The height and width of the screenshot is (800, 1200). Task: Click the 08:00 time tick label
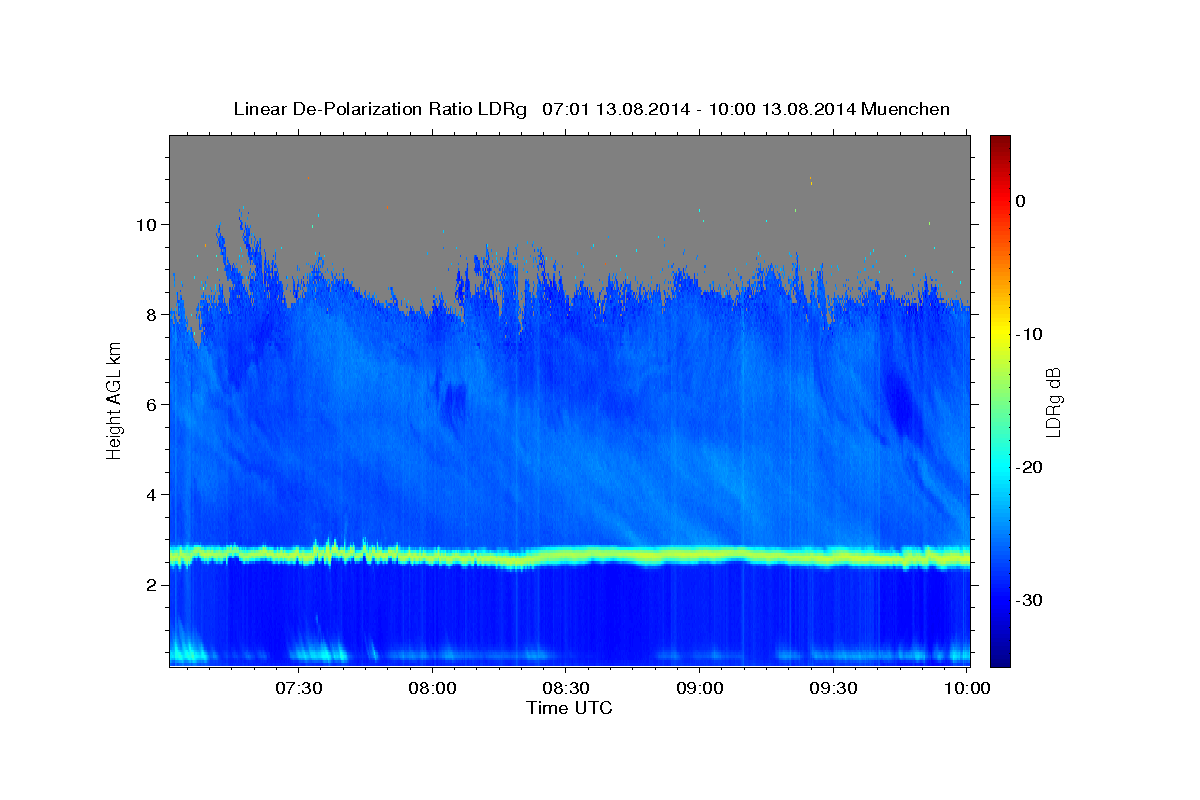click(432, 688)
